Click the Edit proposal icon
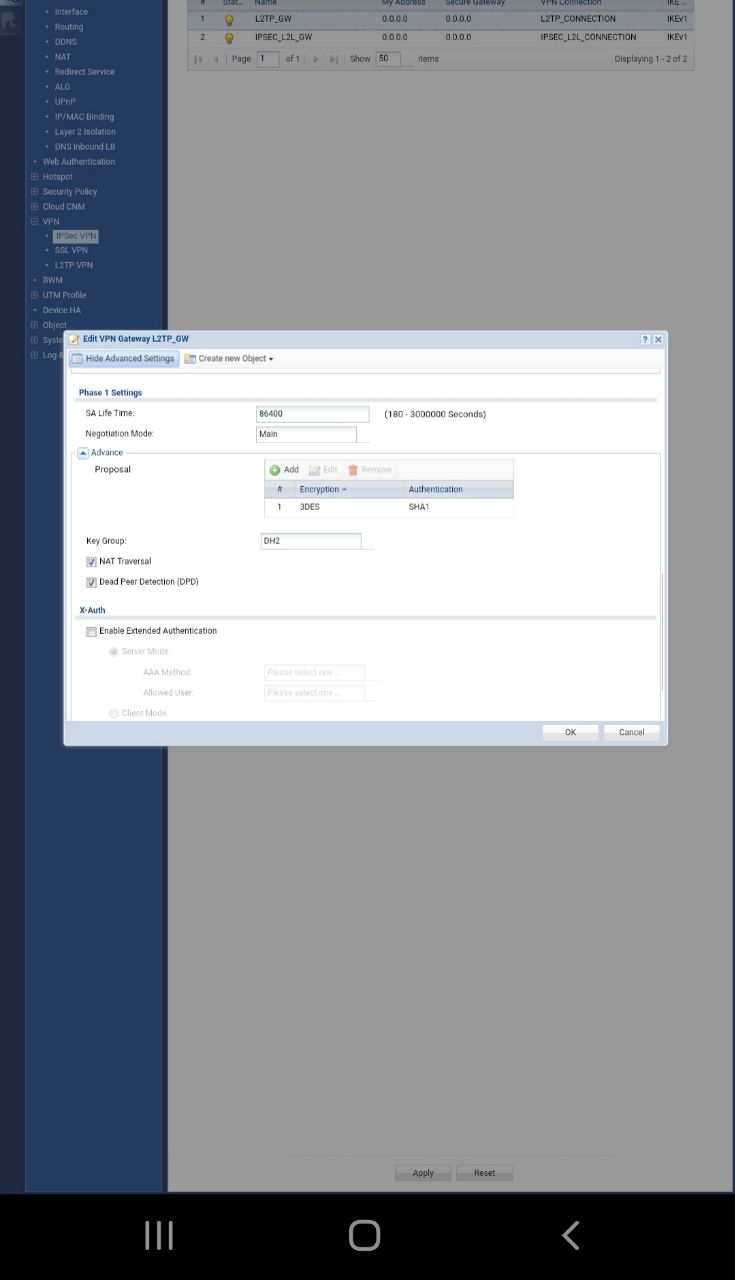 coord(314,470)
